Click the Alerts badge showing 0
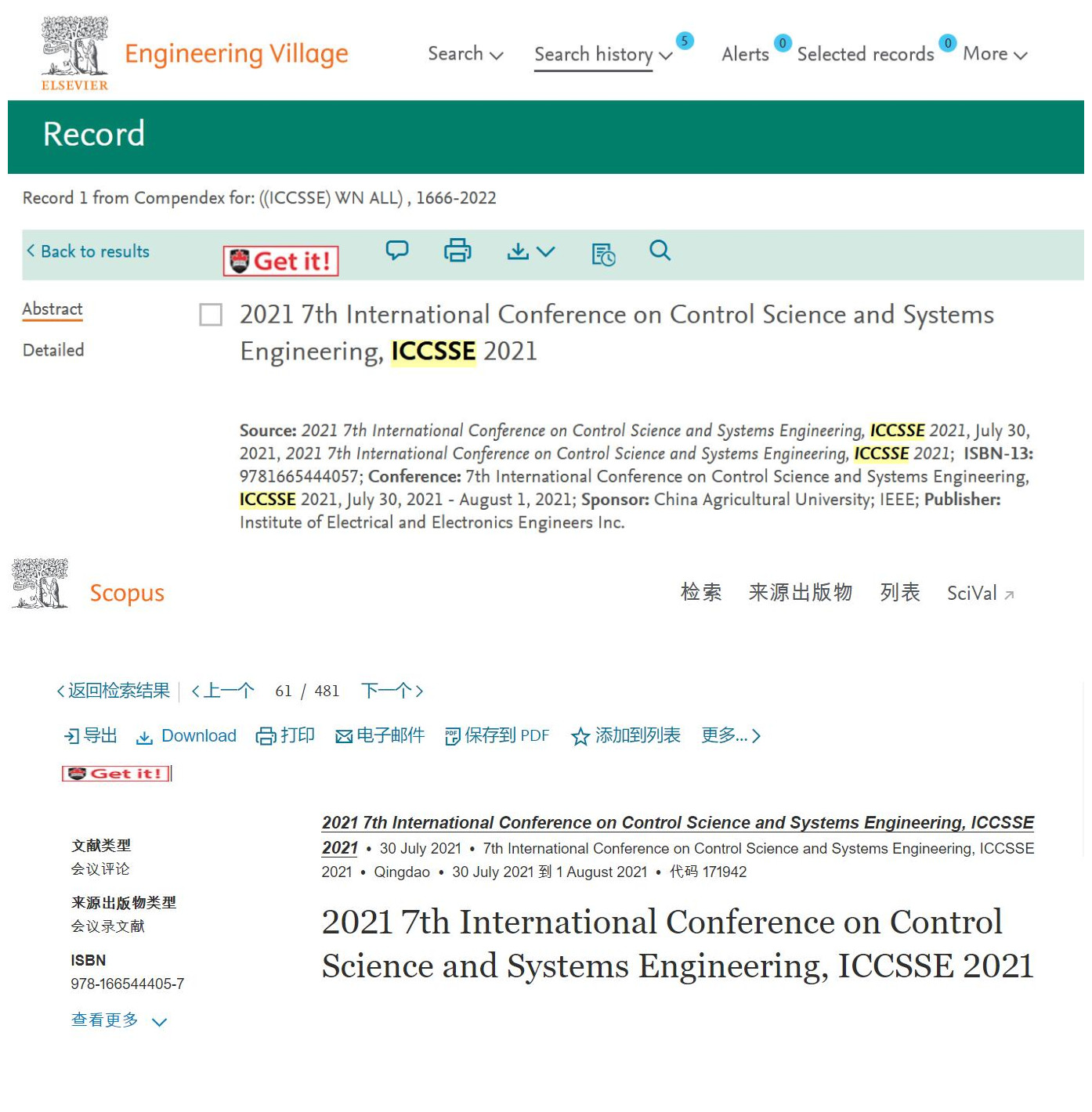1092x1112 pixels. click(x=782, y=43)
